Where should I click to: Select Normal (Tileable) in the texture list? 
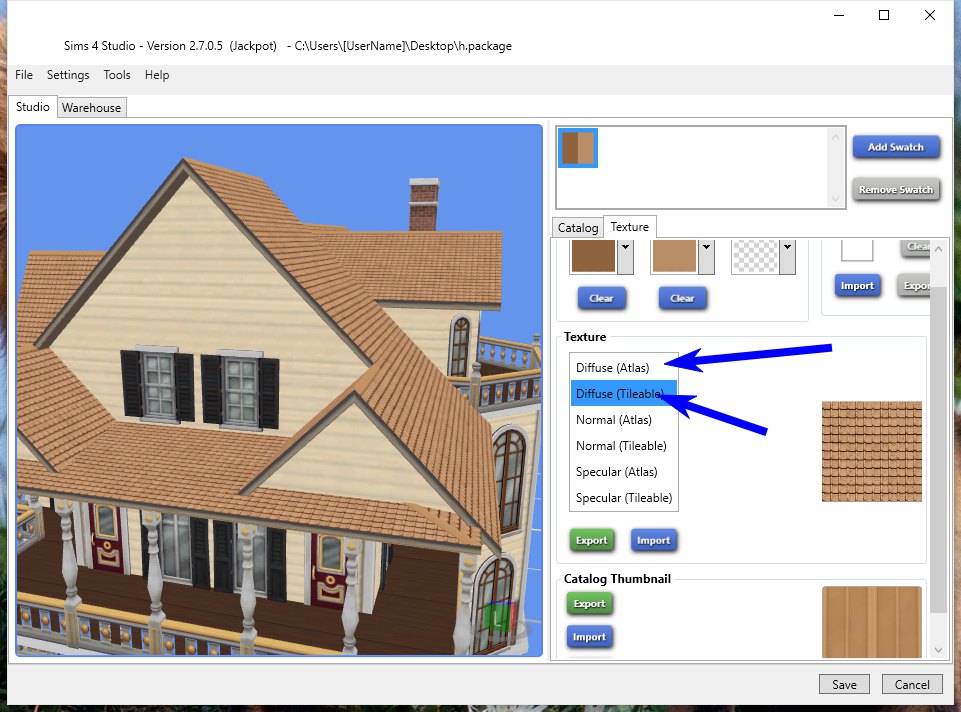(623, 446)
